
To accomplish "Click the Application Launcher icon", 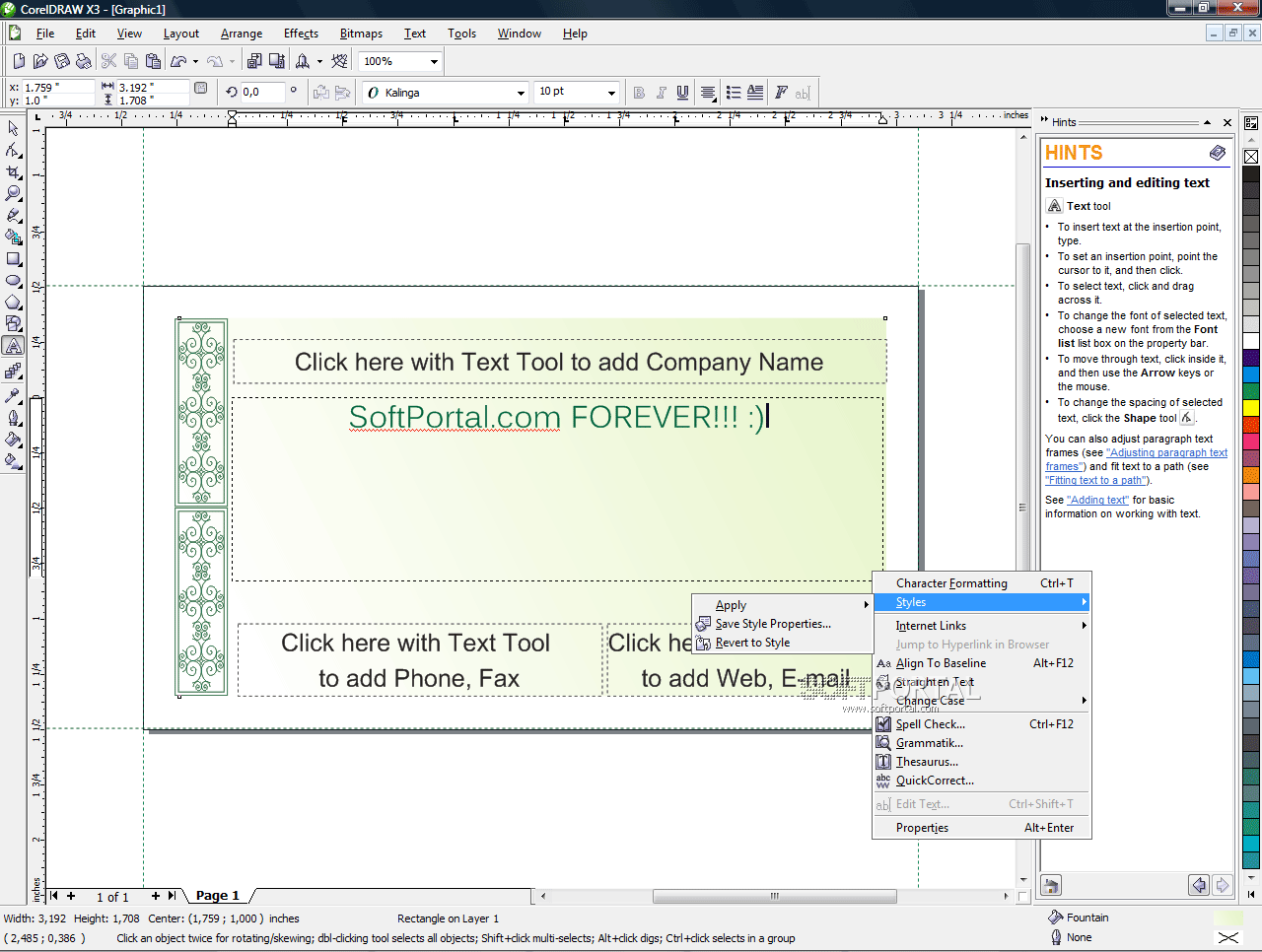I will (303, 61).
